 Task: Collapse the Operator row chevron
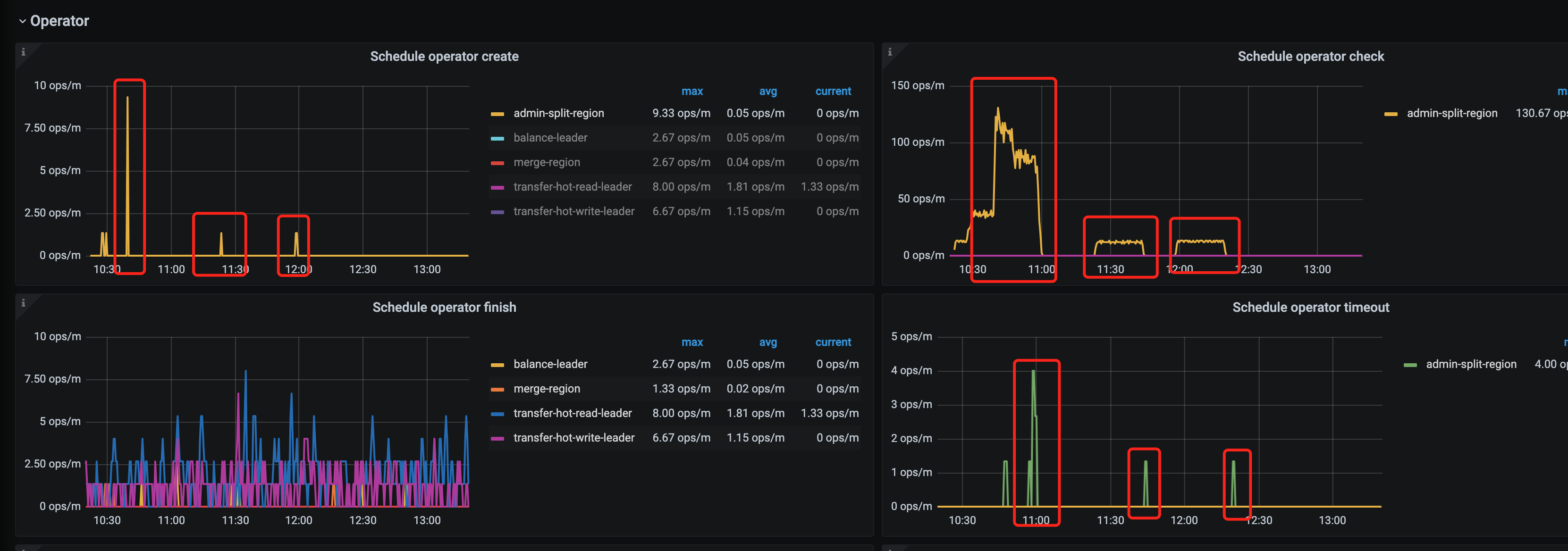coord(23,21)
